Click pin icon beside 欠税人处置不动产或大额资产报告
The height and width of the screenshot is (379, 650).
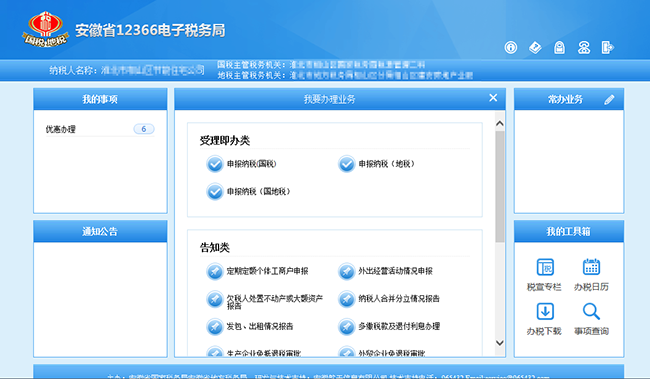click(215, 299)
